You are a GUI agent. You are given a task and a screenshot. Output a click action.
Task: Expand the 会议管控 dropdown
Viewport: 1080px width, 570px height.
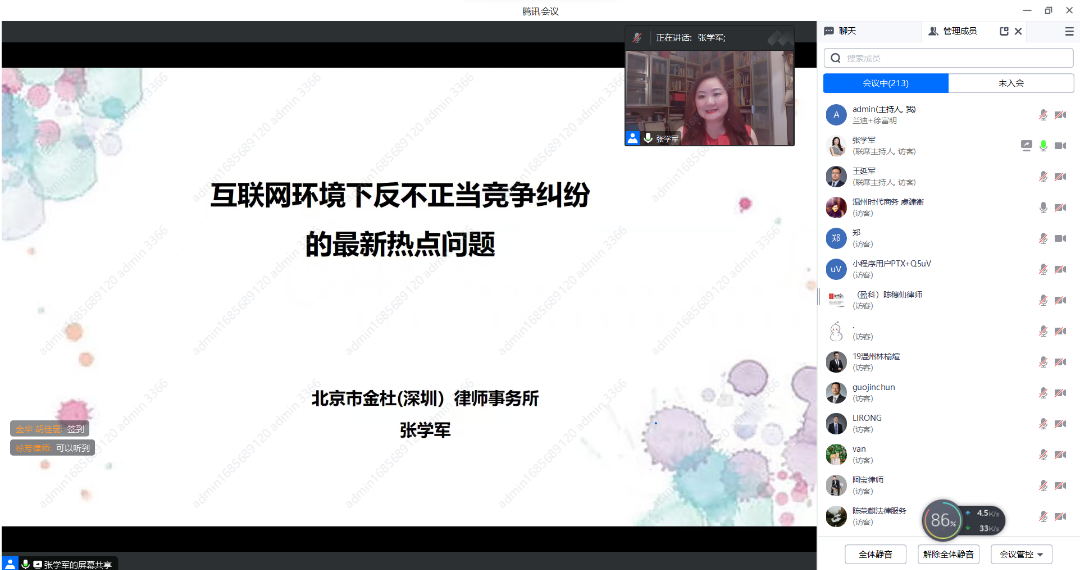pos(1021,554)
